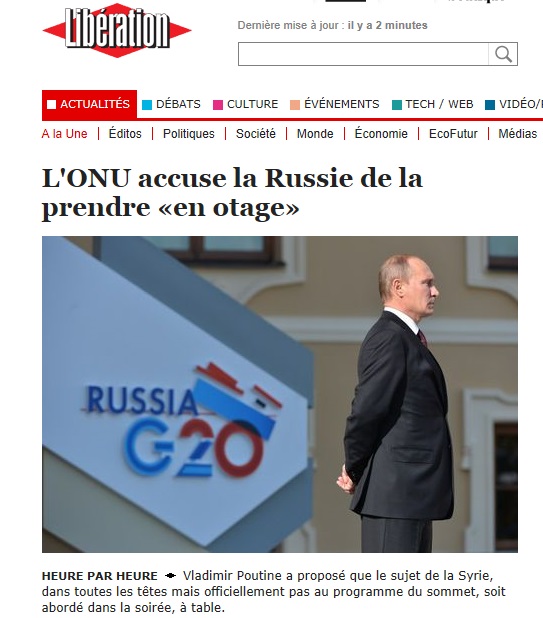
Task: Open the Heure par heure label
Action: pos(100,576)
